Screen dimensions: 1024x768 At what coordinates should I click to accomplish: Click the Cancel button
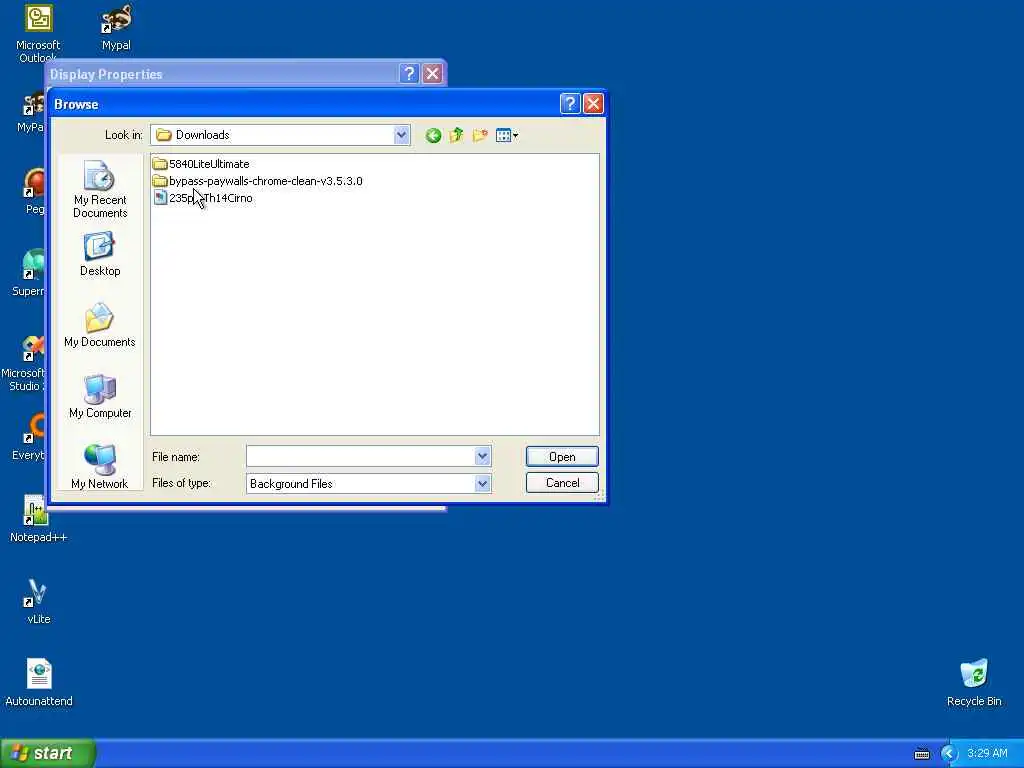click(x=562, y=483)
